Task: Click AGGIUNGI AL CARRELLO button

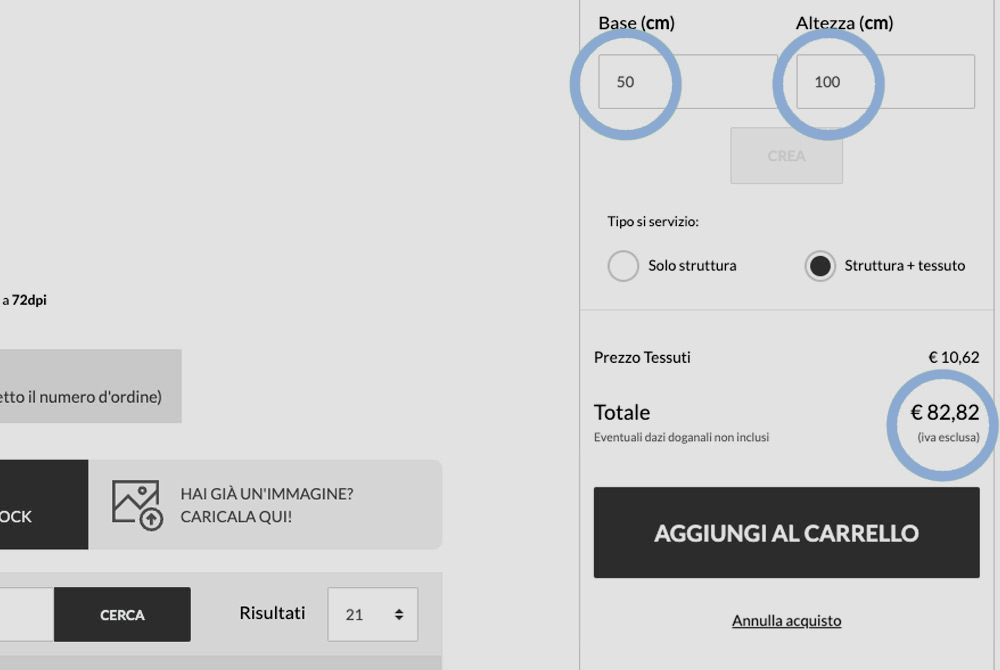Action: pos(786,533)
